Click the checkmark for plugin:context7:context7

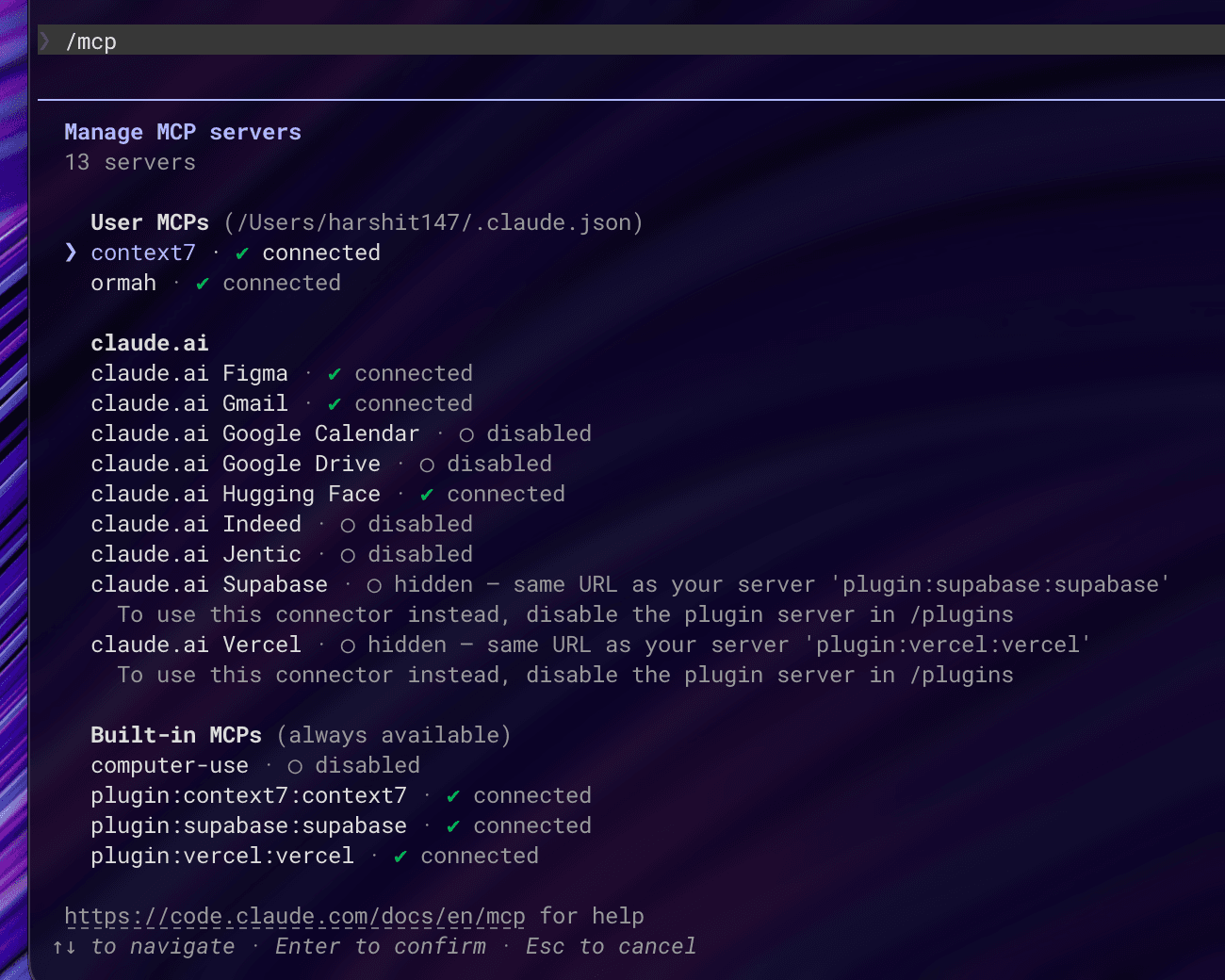453,795
